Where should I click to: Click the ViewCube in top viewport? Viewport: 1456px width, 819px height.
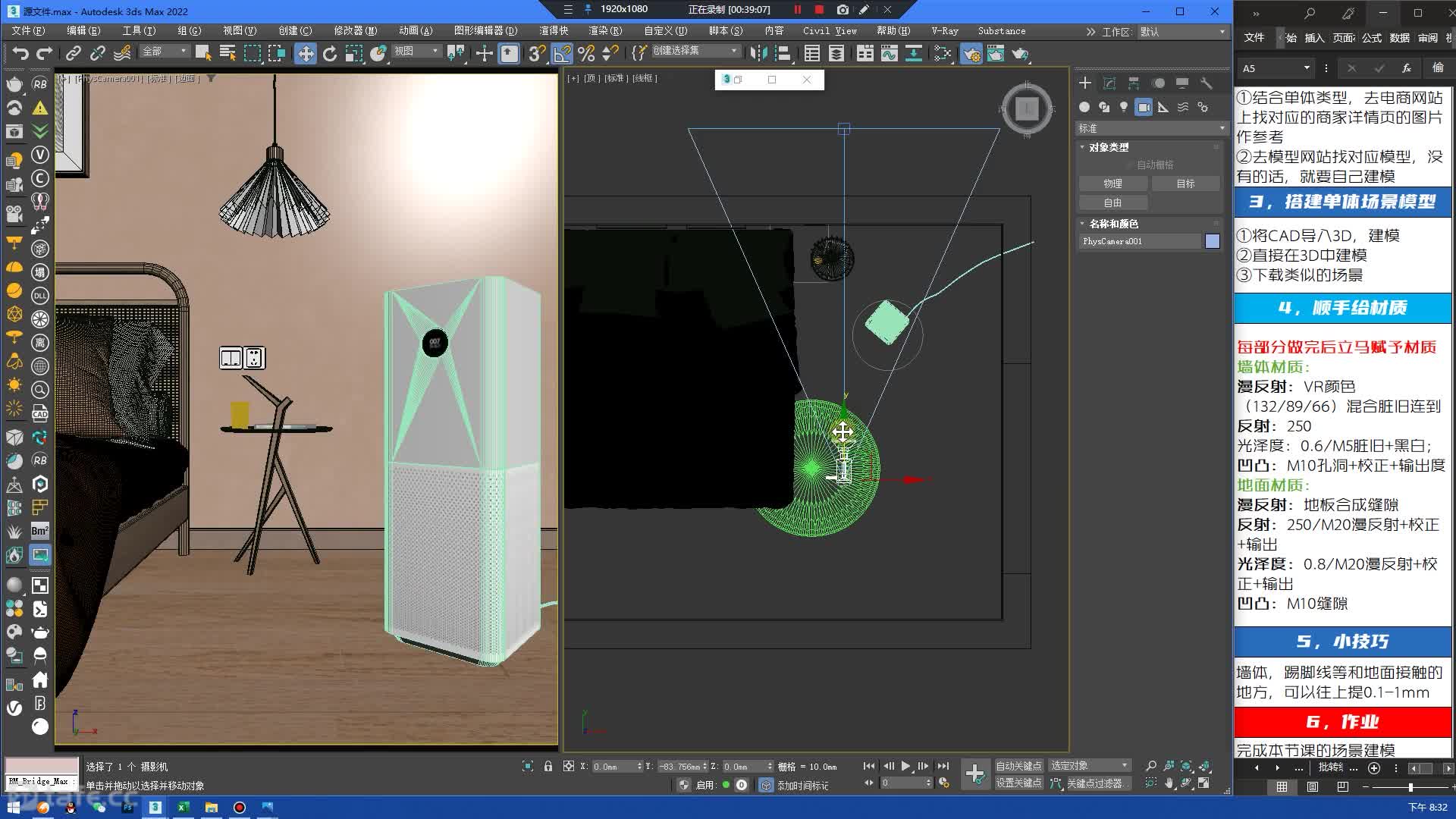click(1027, 108)
